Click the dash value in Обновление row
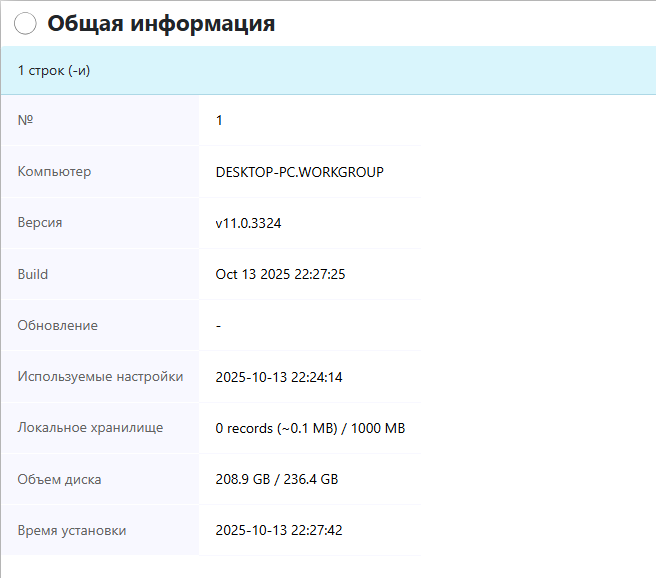The height and width of the screenshot is (578, 656). [219, 325]
